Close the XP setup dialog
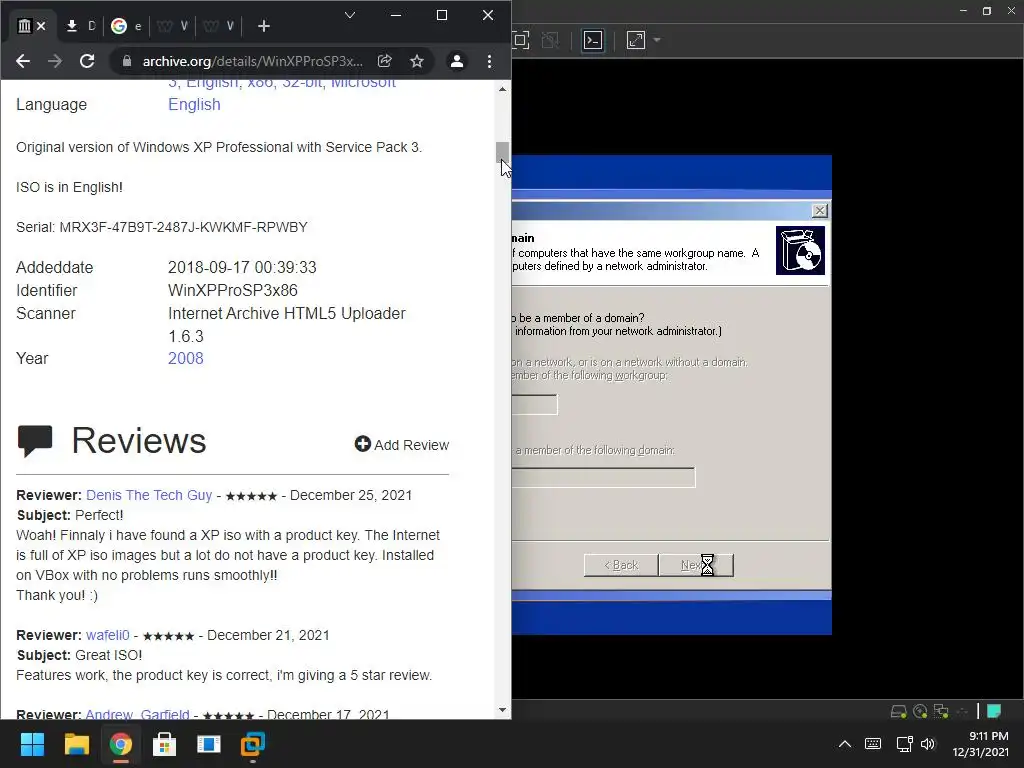The height and width of the screenshot is (768, 1024). click(x=820, y=210)
